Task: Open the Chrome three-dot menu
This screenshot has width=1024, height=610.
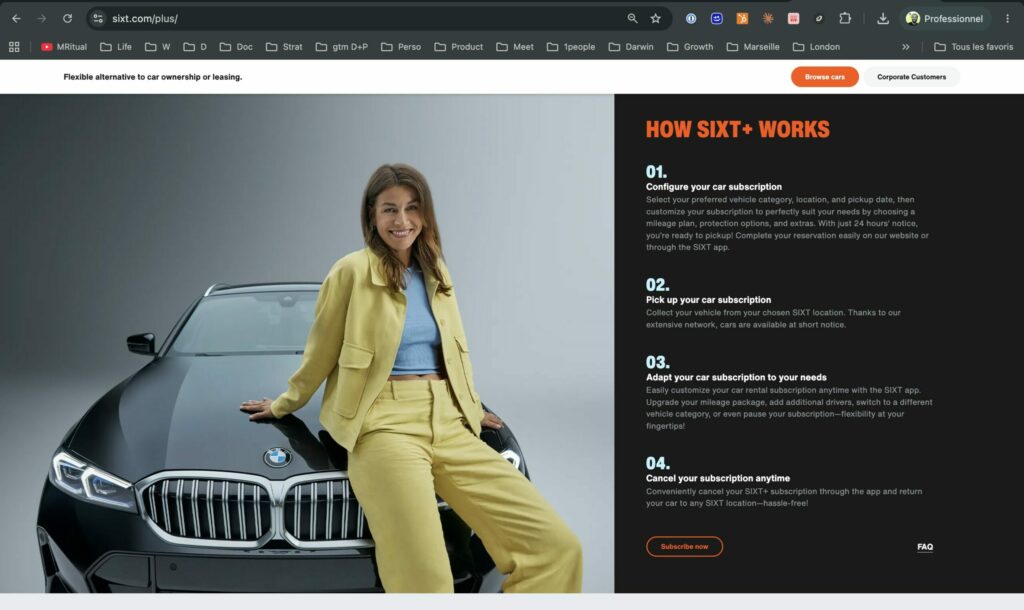Action: tap(1008, 18)
